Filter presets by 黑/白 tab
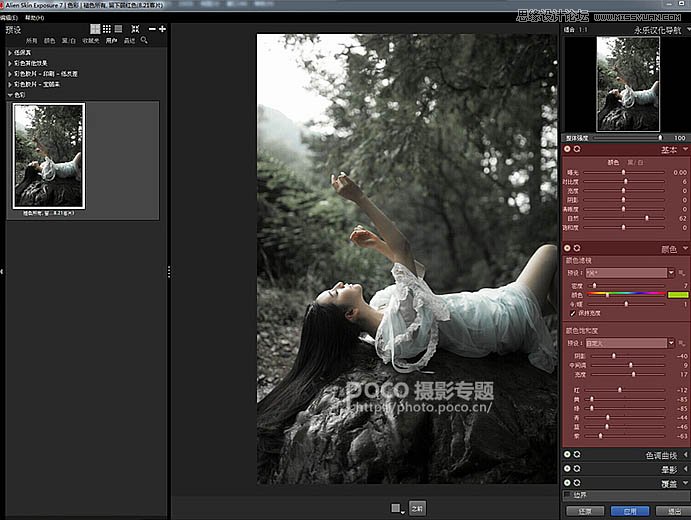 [69, 41]
